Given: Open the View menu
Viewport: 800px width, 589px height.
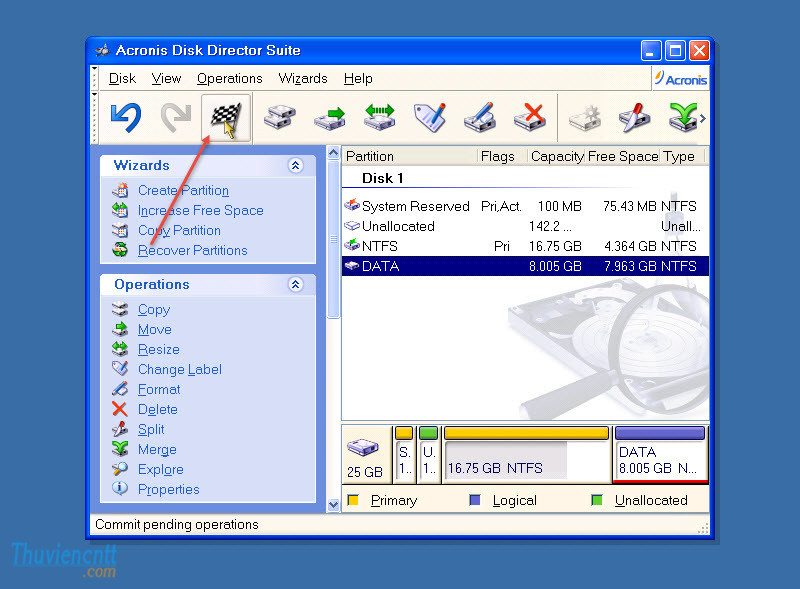Looking at the screenshot, I should click(x=166, y=79).
